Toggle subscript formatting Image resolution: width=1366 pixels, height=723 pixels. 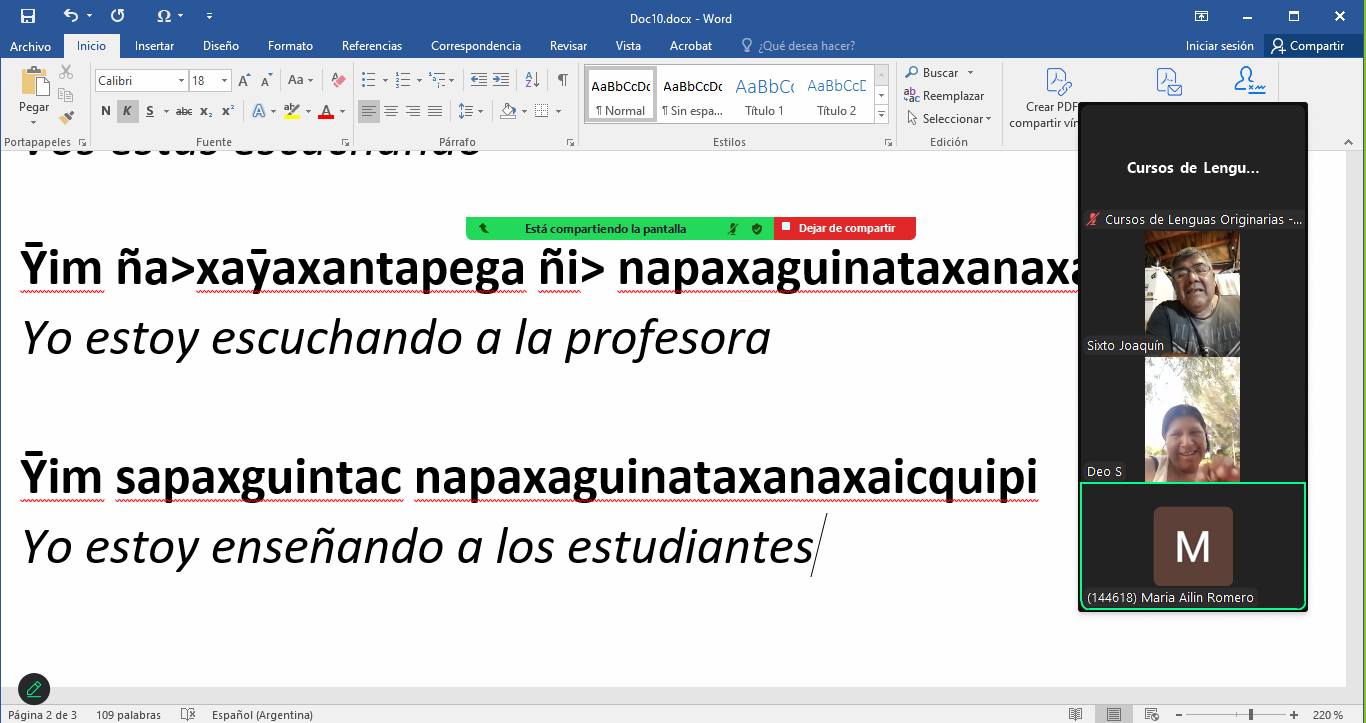(205, 111)
